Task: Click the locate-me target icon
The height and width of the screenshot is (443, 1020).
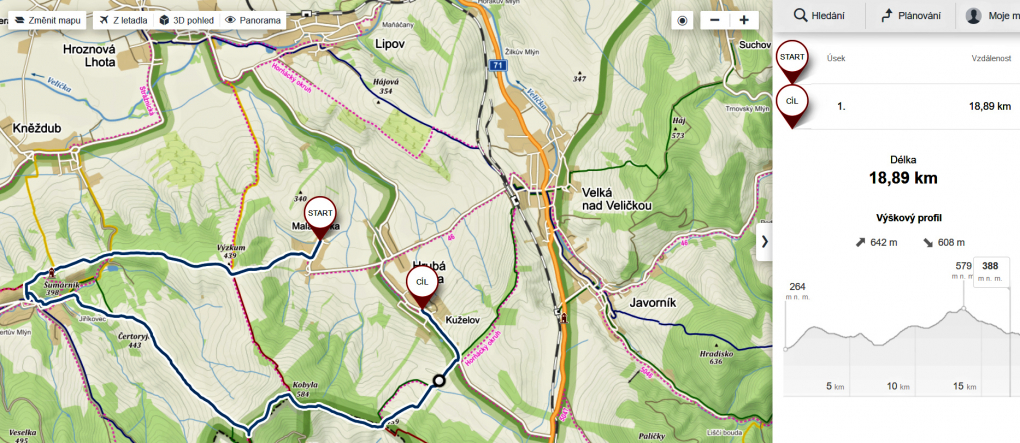Action: (682, 20)
